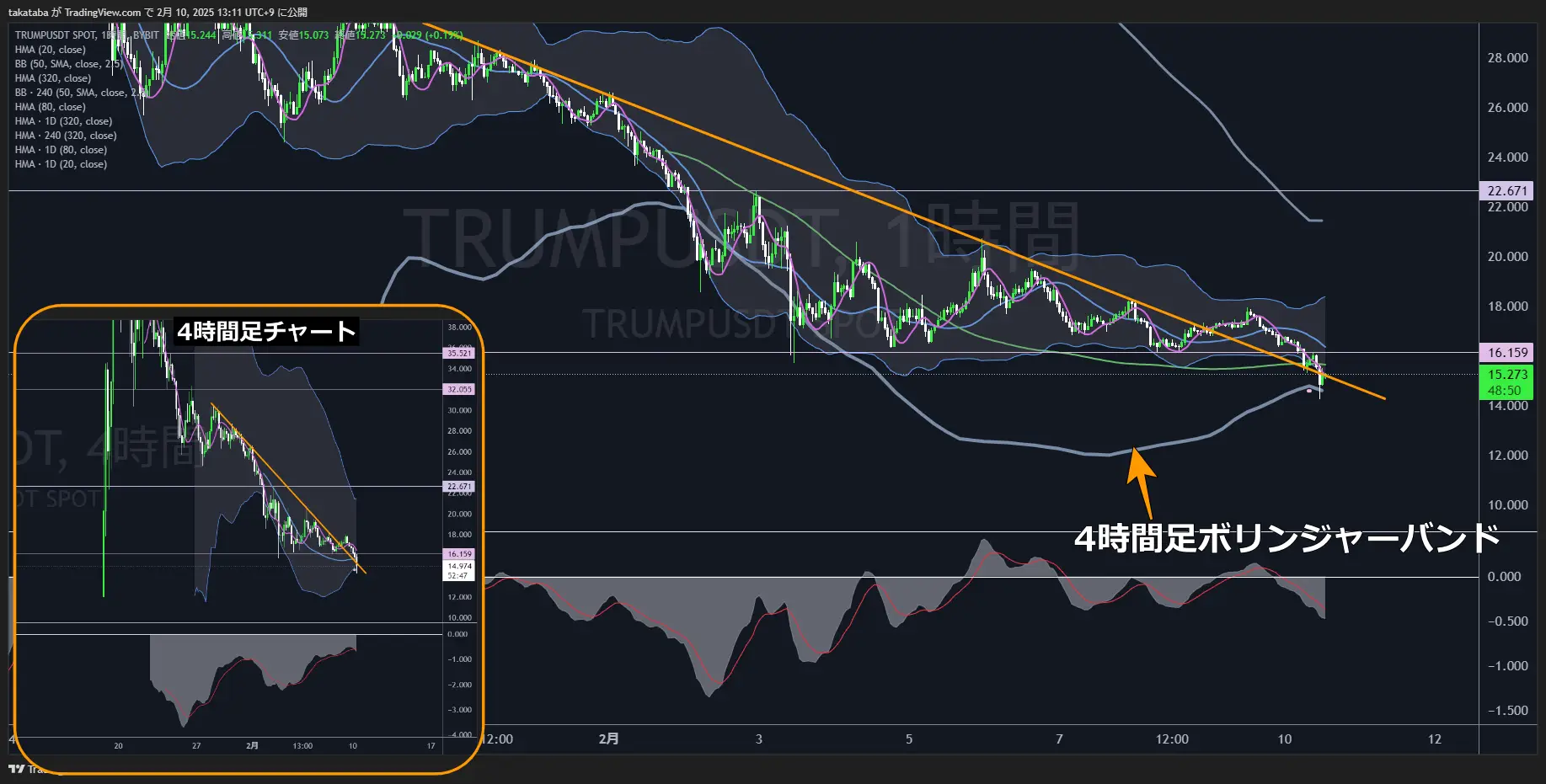Click the 24.000 price axis value
Screen dimensions: 1546x784
coord(1507,157)
